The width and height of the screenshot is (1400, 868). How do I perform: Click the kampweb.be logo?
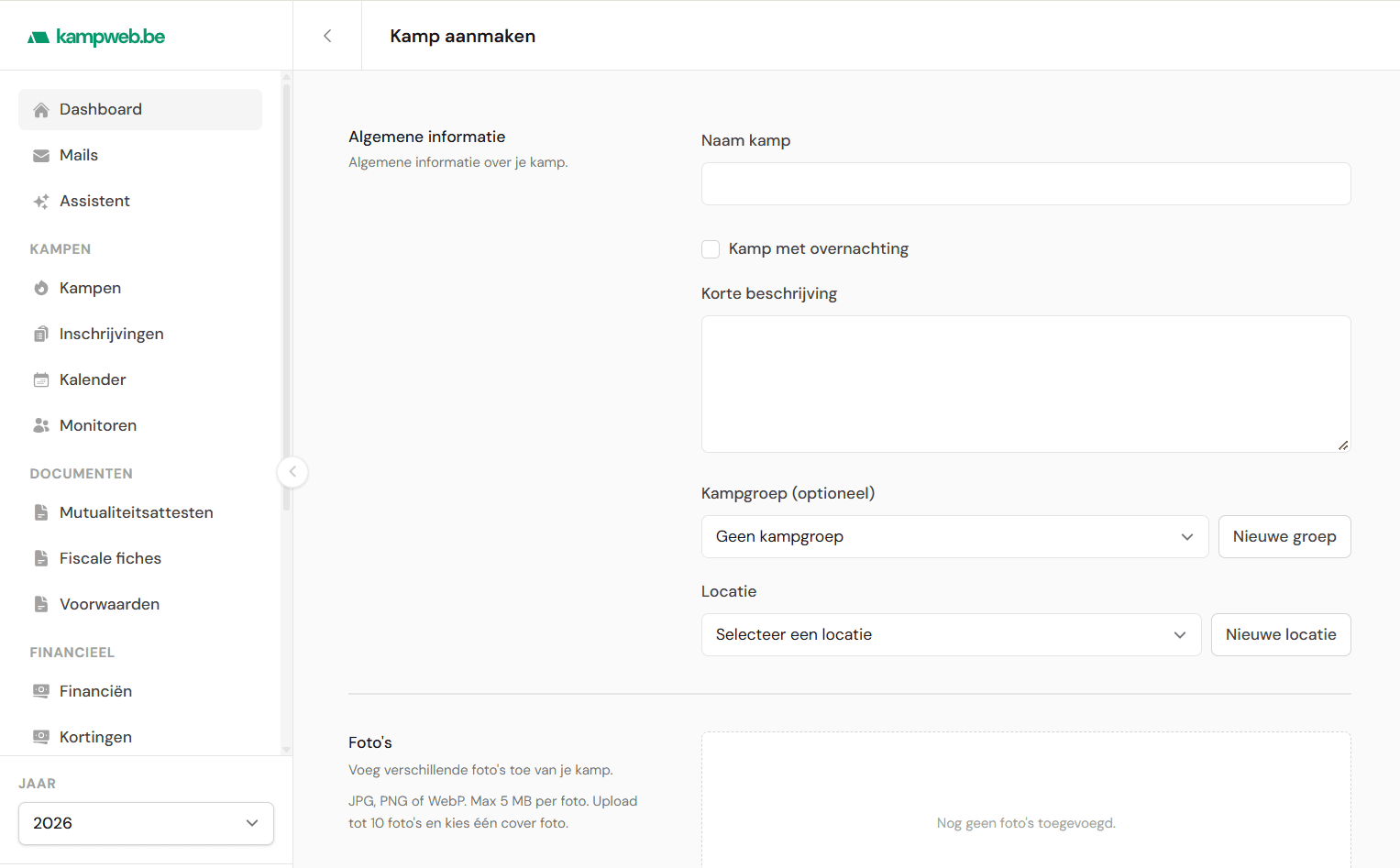click(96, 37)
